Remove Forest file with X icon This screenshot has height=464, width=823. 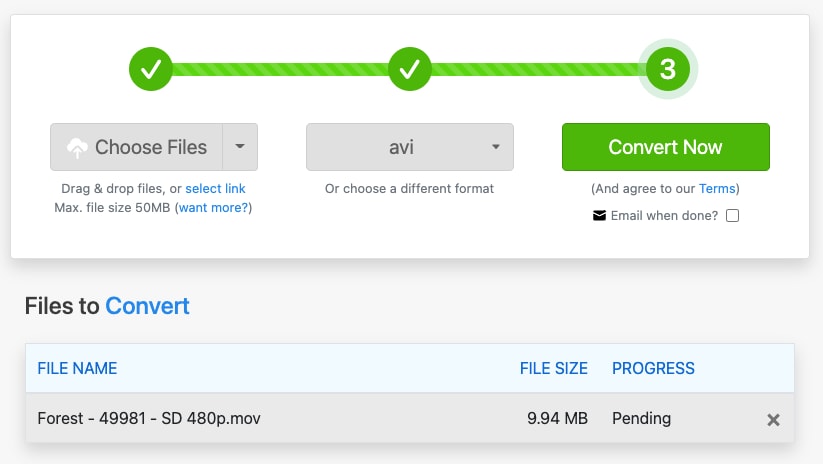[773, 419]
